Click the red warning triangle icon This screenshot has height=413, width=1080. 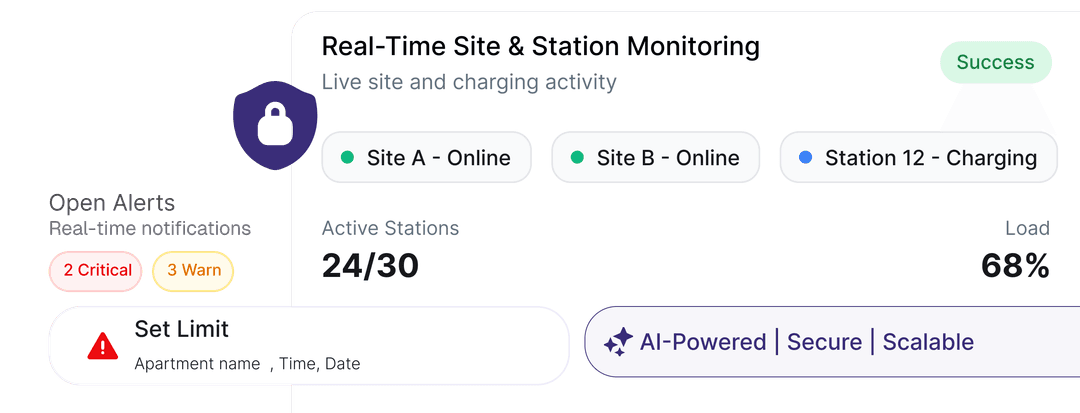[x=103, y=346]
